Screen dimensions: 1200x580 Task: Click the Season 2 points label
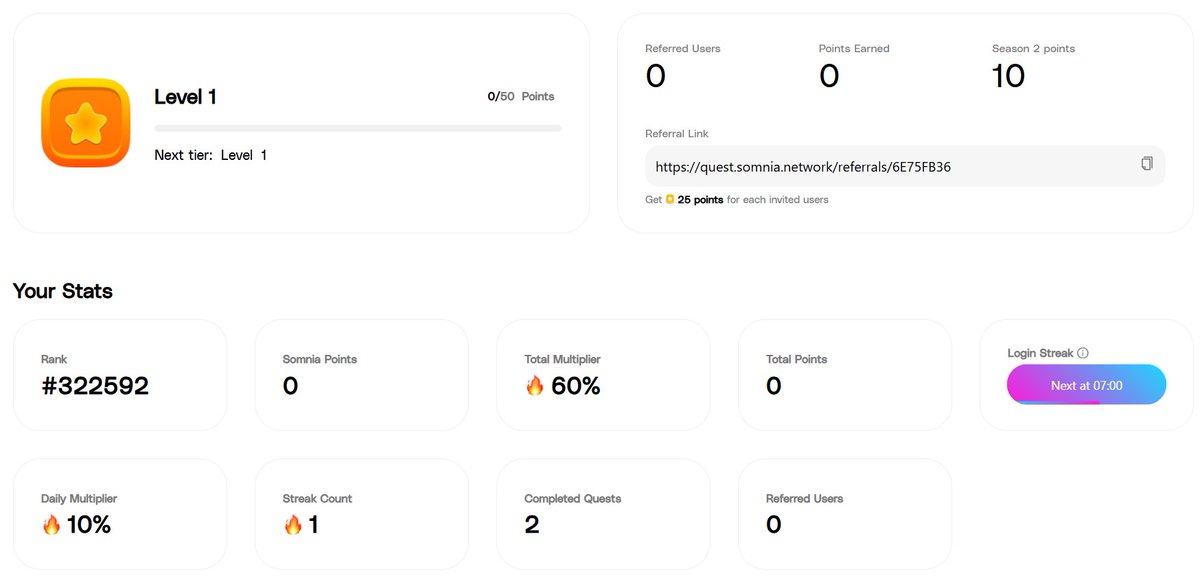1033,48
